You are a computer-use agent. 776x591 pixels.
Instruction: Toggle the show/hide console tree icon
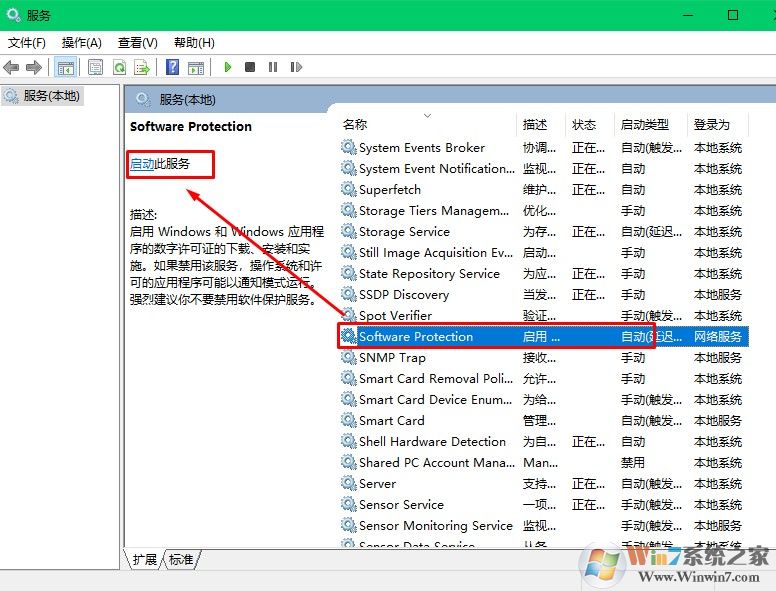pos(66,67)
